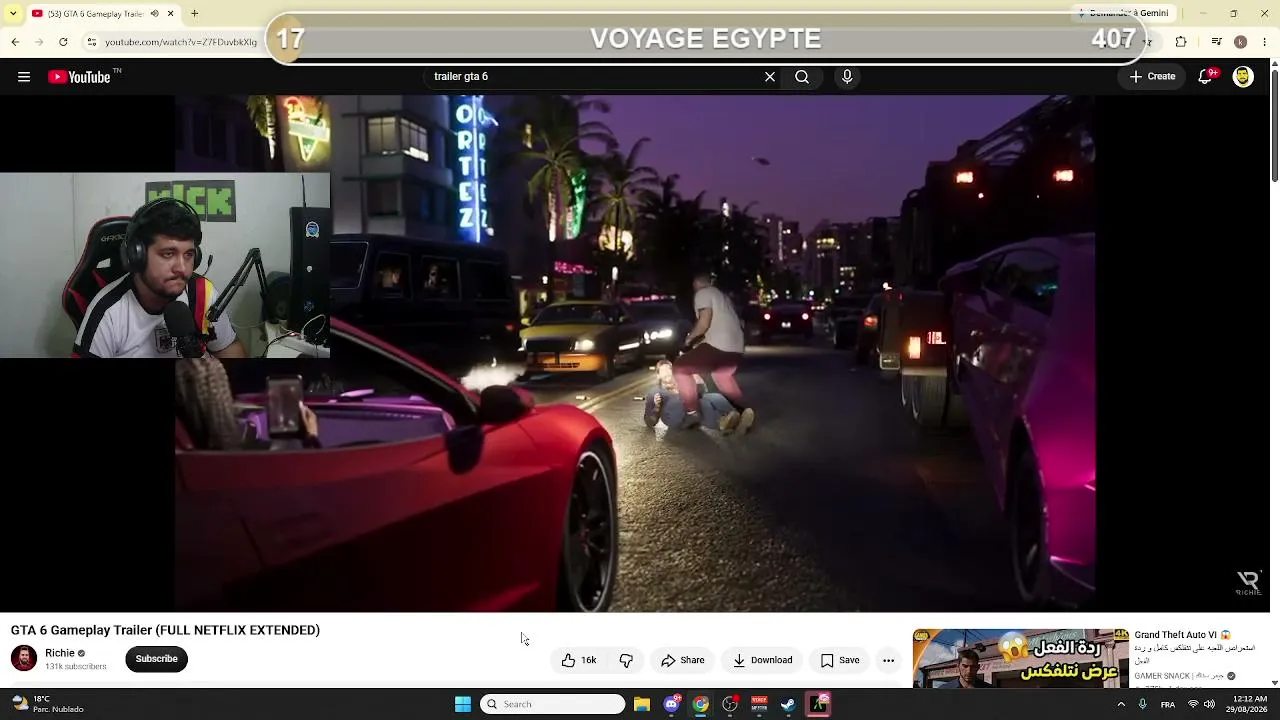1280x720 pixels.
Task: Open the Chrome profile avatar
Action: [x=1240, y=42]
